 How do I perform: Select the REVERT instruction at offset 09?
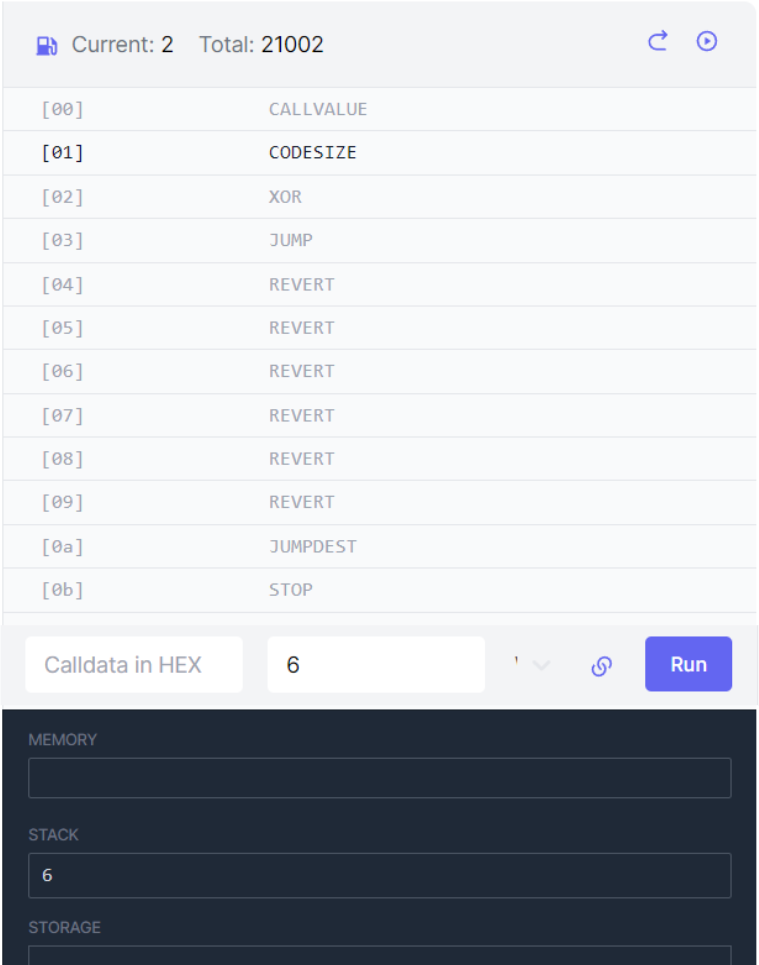pos(379,502)
